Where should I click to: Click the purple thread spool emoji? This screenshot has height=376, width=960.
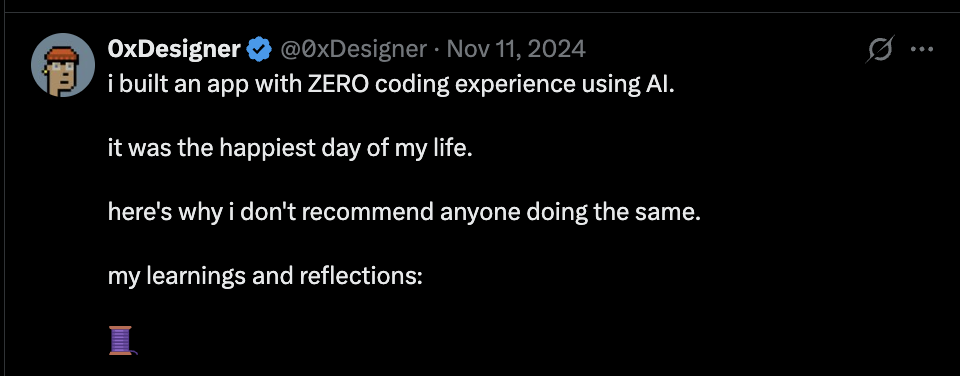click(122, 340)
